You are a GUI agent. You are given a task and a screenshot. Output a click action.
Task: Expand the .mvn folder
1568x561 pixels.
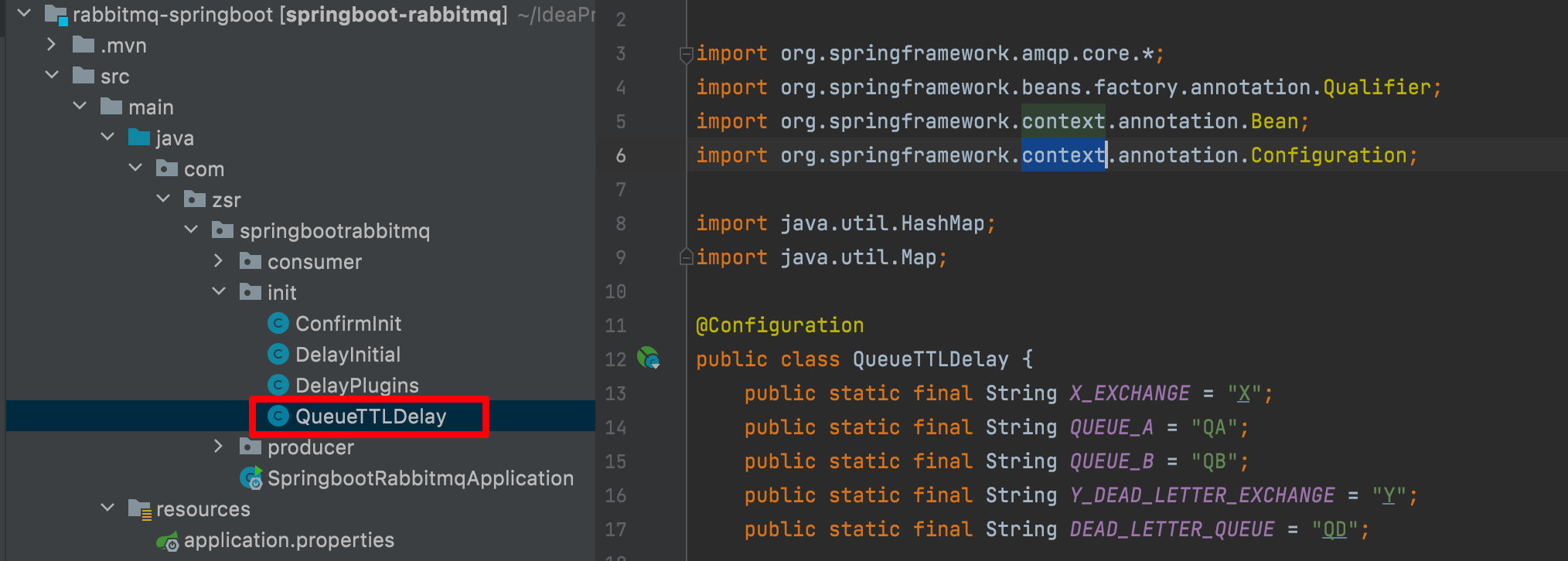52,45
